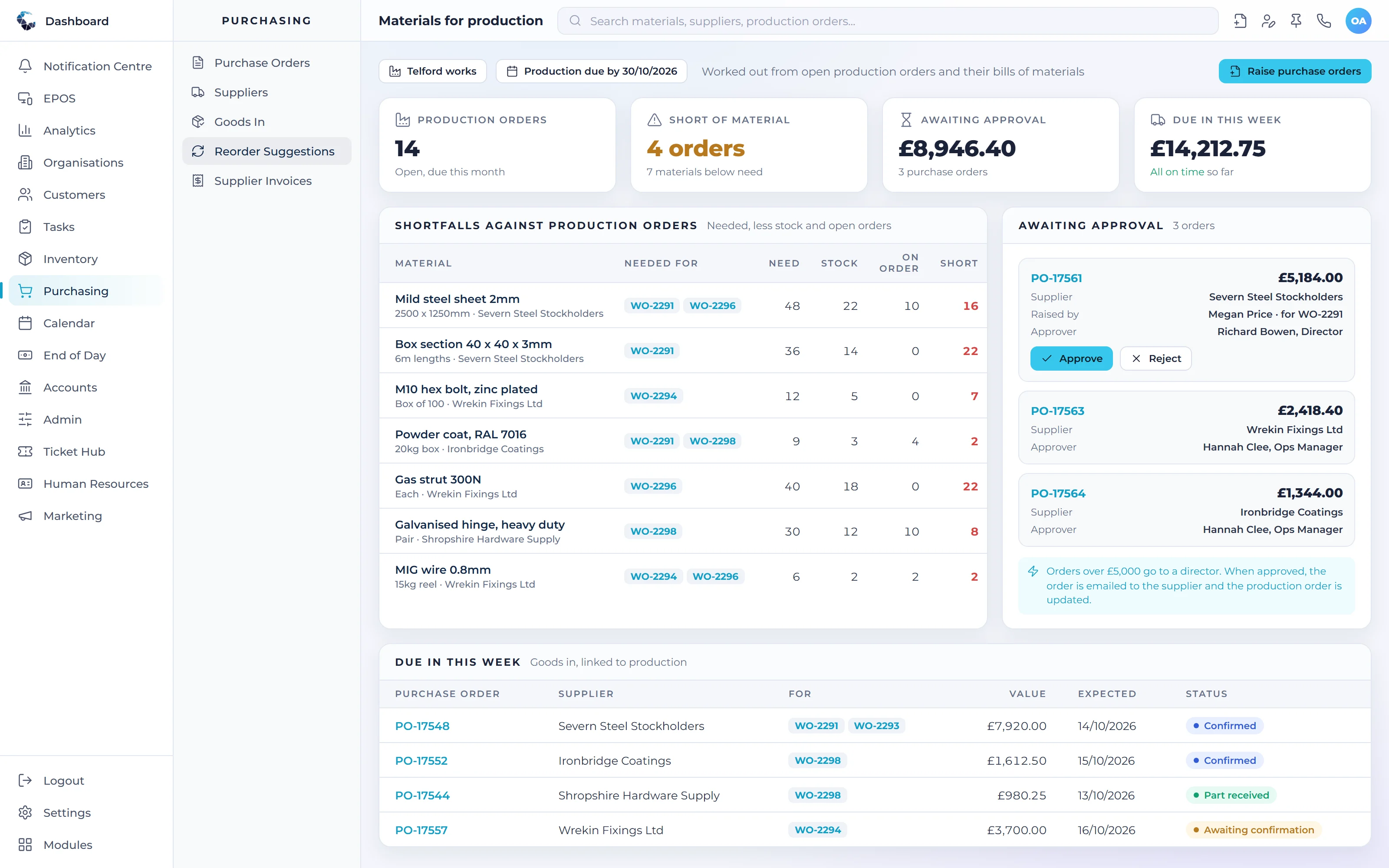Click WO-2291 tag in Box section row

pos(652,351)
